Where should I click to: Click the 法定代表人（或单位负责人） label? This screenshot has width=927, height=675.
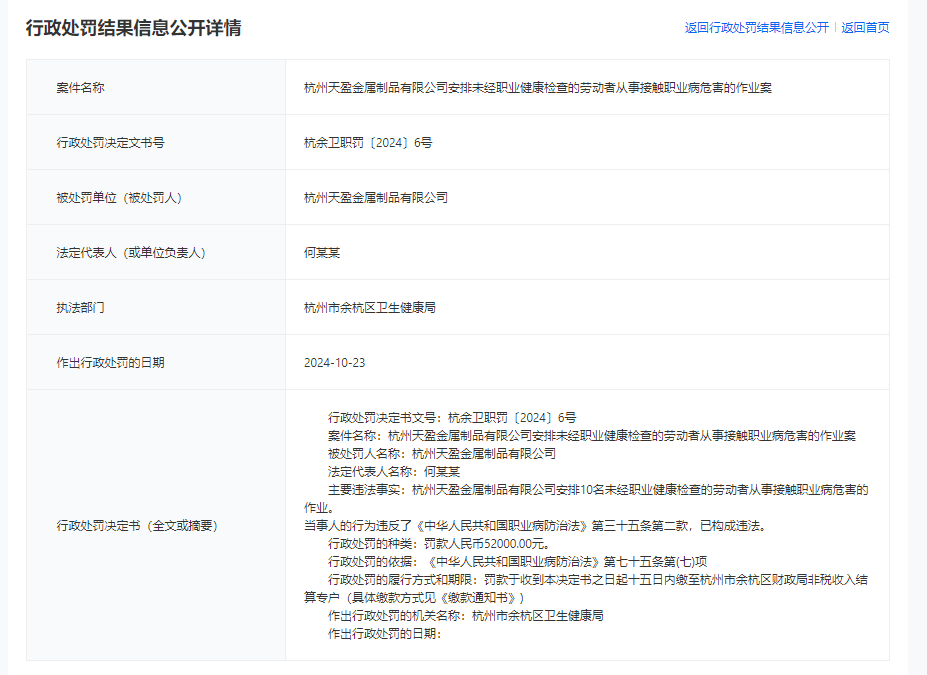[131, 252]
